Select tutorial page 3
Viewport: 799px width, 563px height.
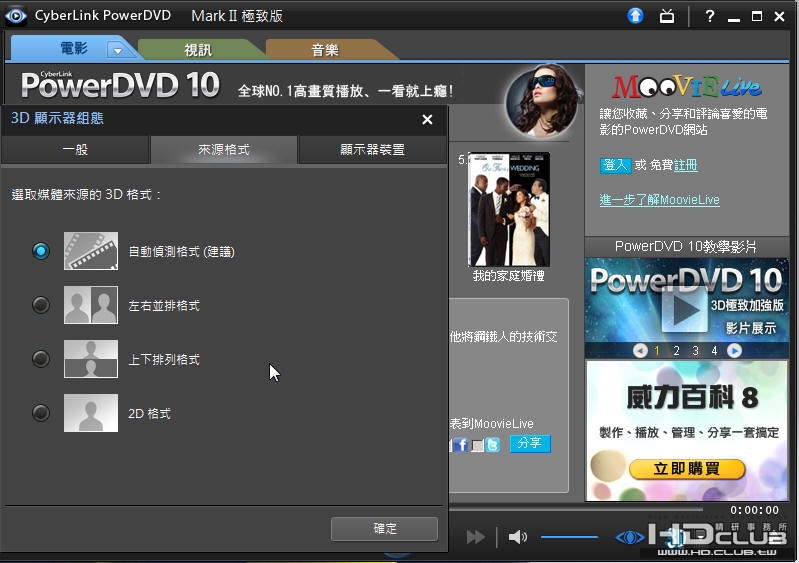click(x=696, y=351)
